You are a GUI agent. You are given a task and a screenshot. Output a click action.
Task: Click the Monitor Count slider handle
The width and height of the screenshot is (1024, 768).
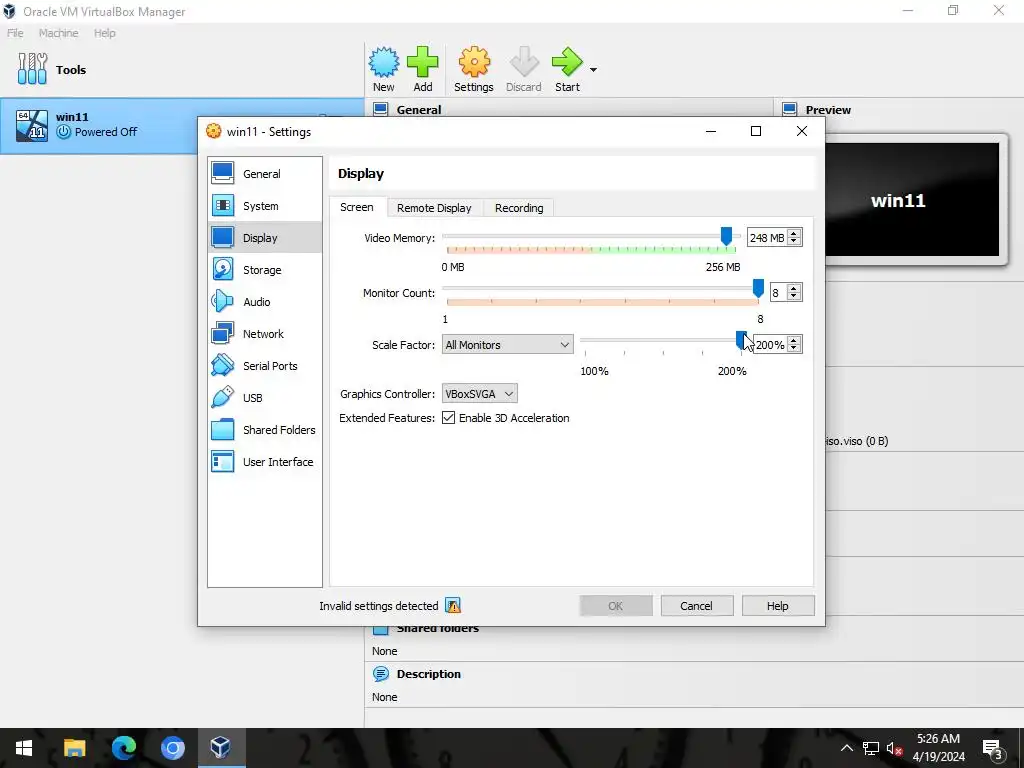(x=758, y=288)
